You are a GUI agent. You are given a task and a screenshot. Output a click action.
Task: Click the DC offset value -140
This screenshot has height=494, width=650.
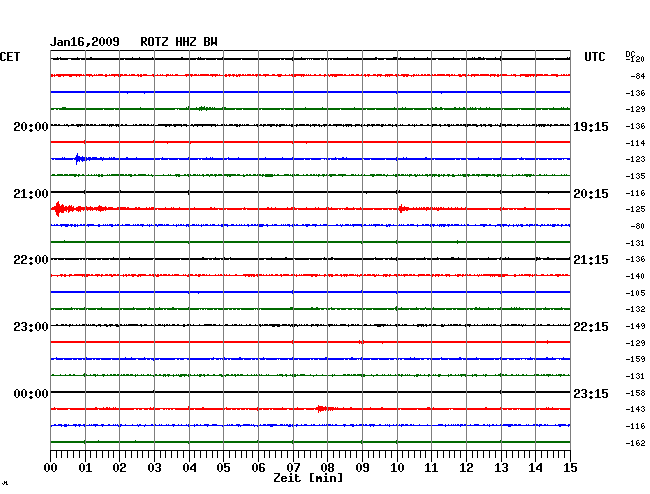pos(635,276)
